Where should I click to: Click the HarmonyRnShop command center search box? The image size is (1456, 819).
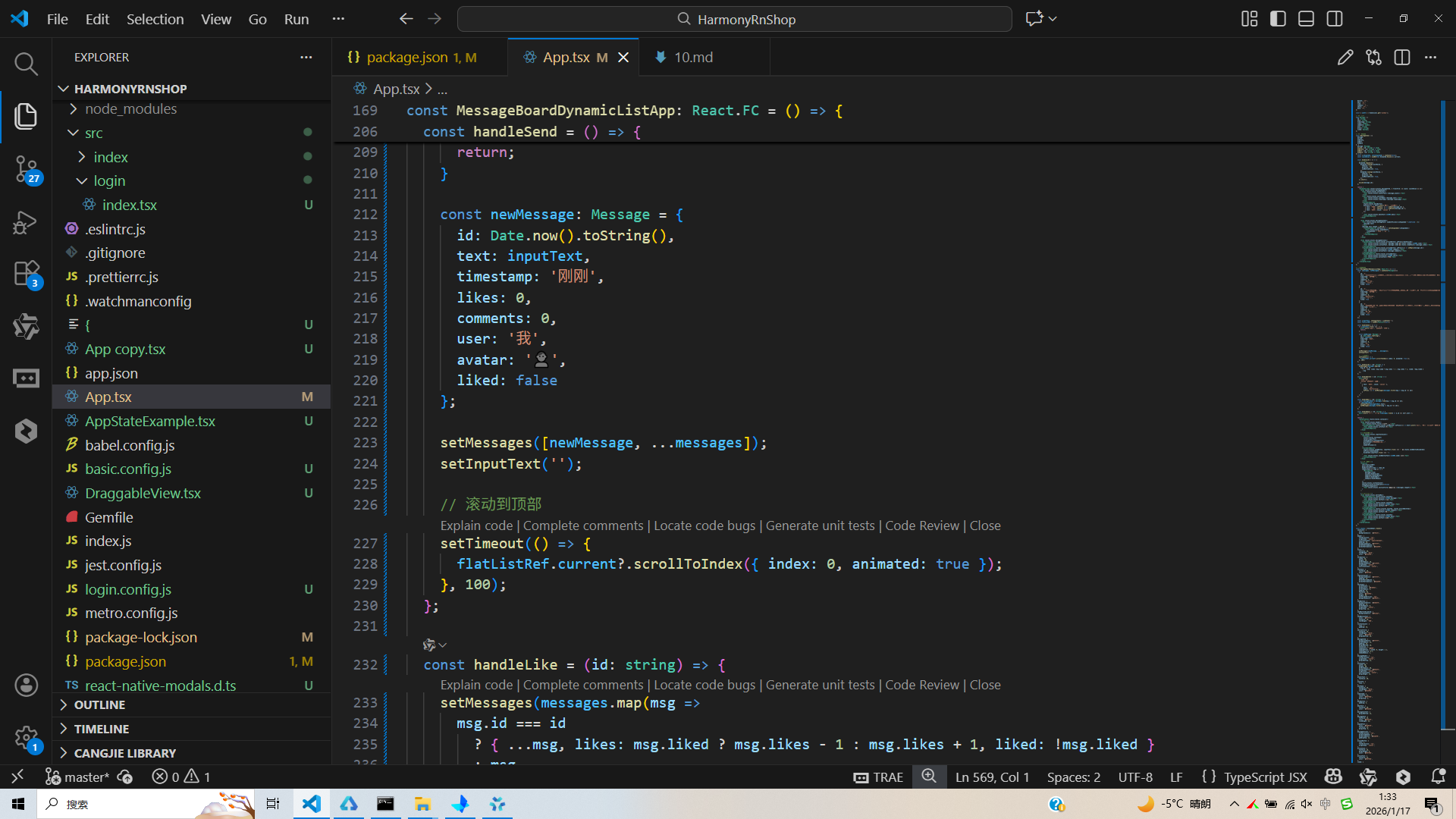pos(734,19)
